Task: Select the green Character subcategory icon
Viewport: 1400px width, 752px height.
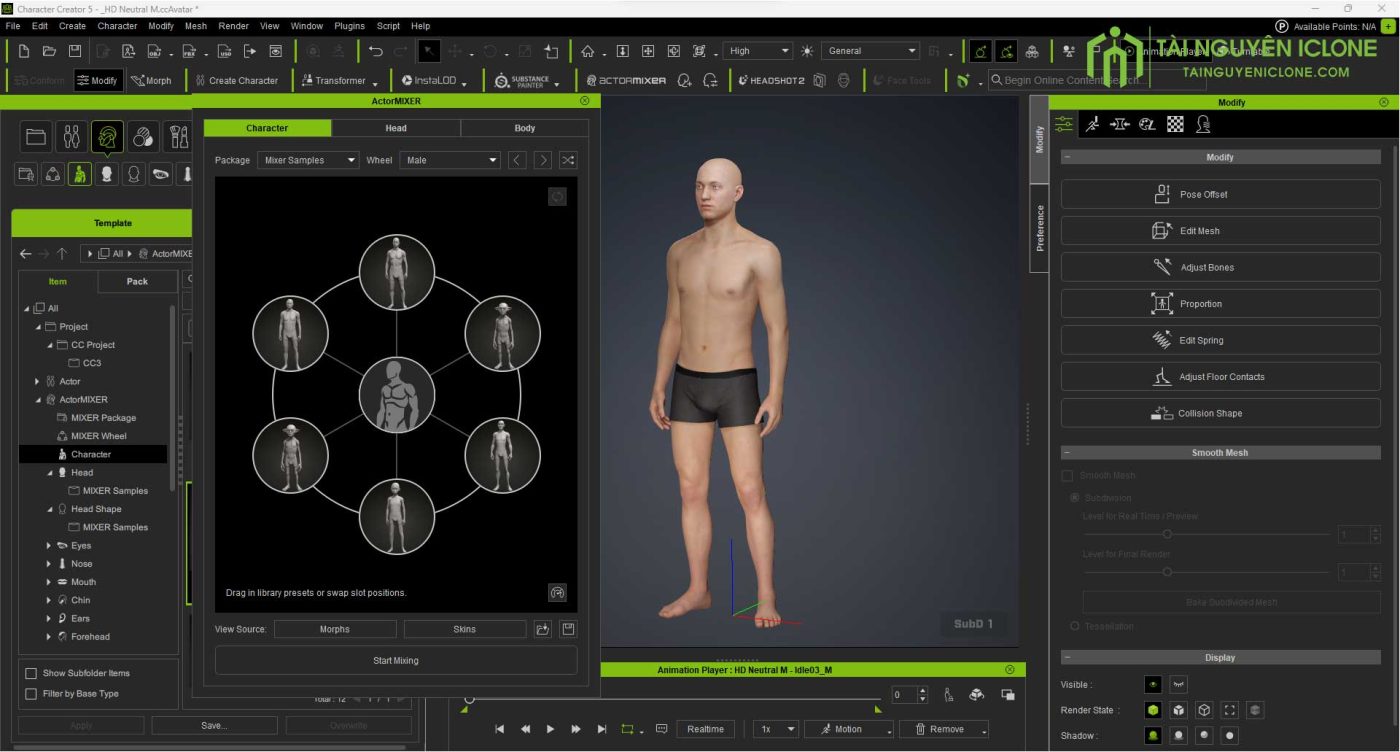Action: tap(79, 174)
